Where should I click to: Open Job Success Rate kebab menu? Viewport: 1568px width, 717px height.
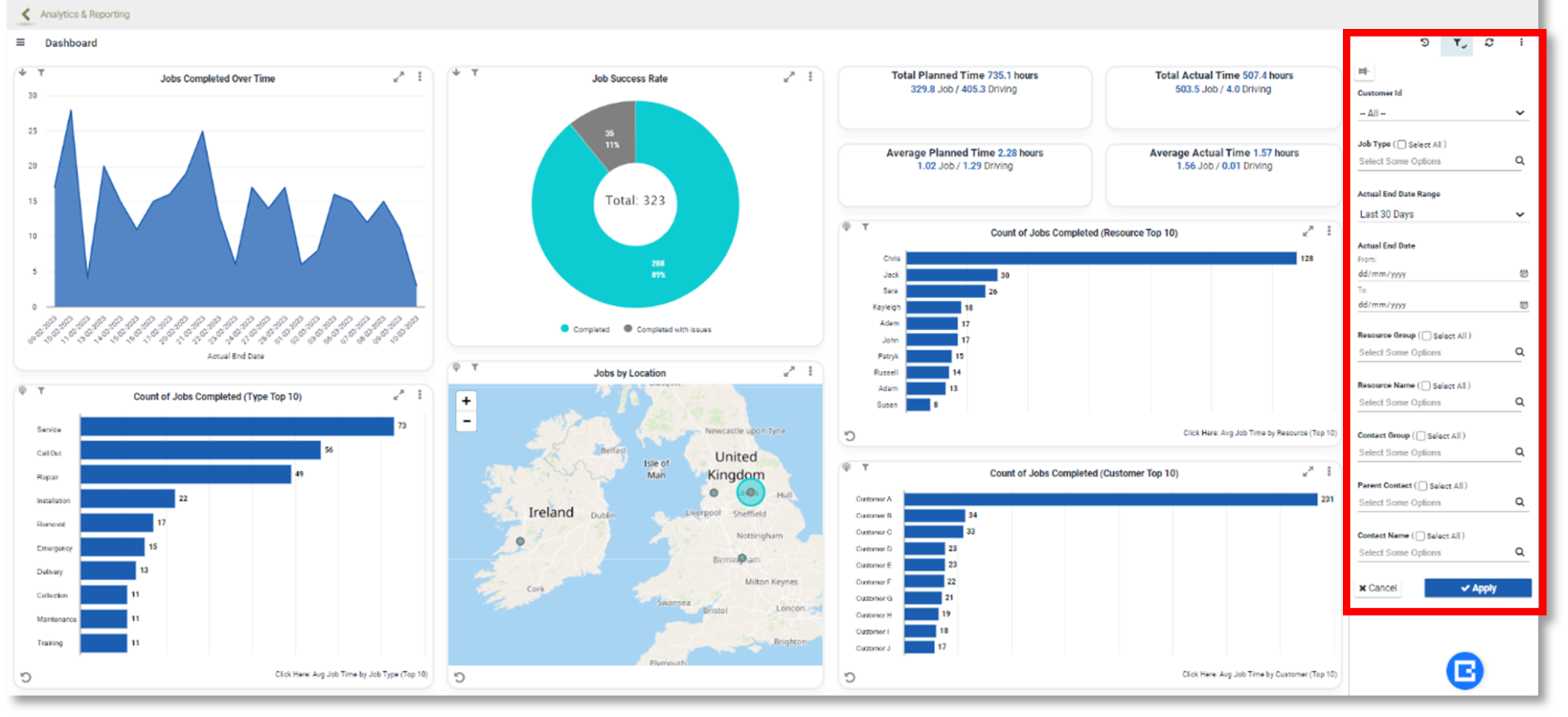point(810,77)
